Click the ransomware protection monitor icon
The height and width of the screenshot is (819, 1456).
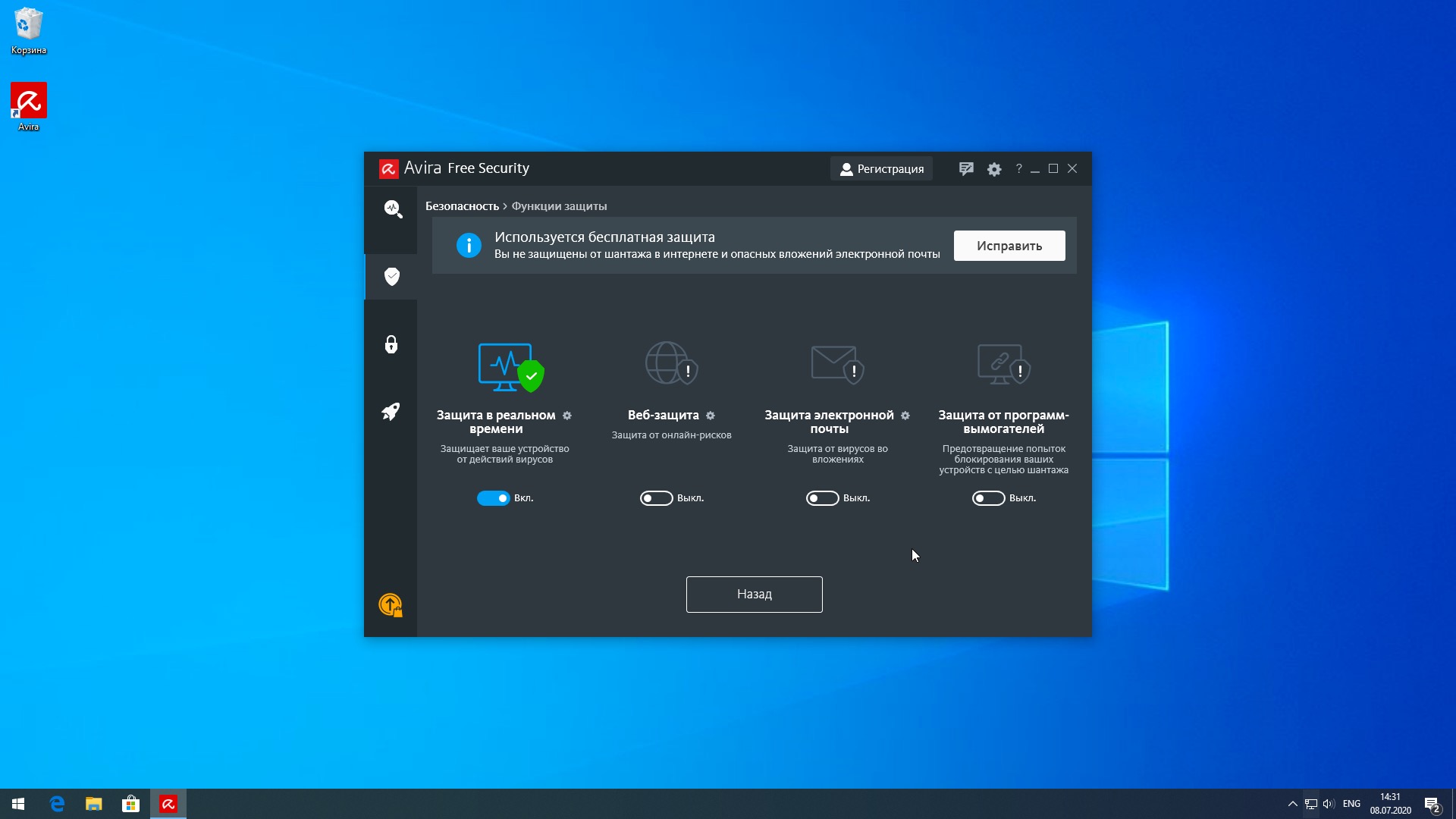pos(1003,363)
